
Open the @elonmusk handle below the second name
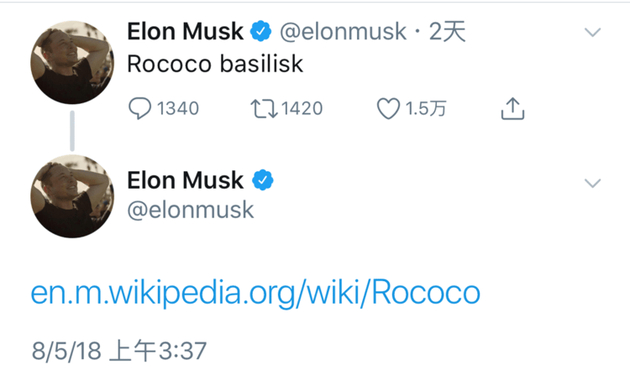coord(190,210)
